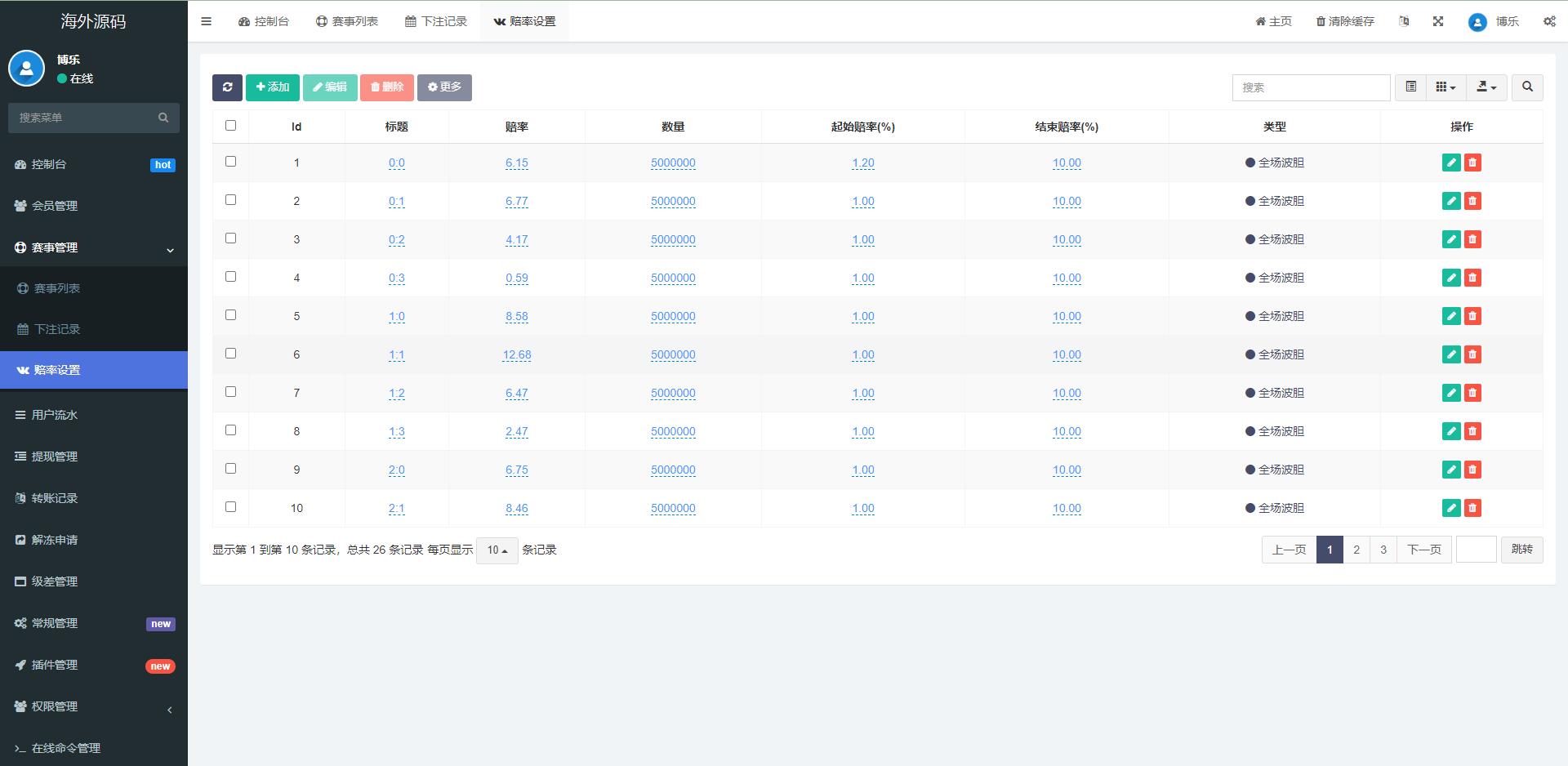Click the refresh table icon button
The image size is (1568, 766).
tap(227, 87)
